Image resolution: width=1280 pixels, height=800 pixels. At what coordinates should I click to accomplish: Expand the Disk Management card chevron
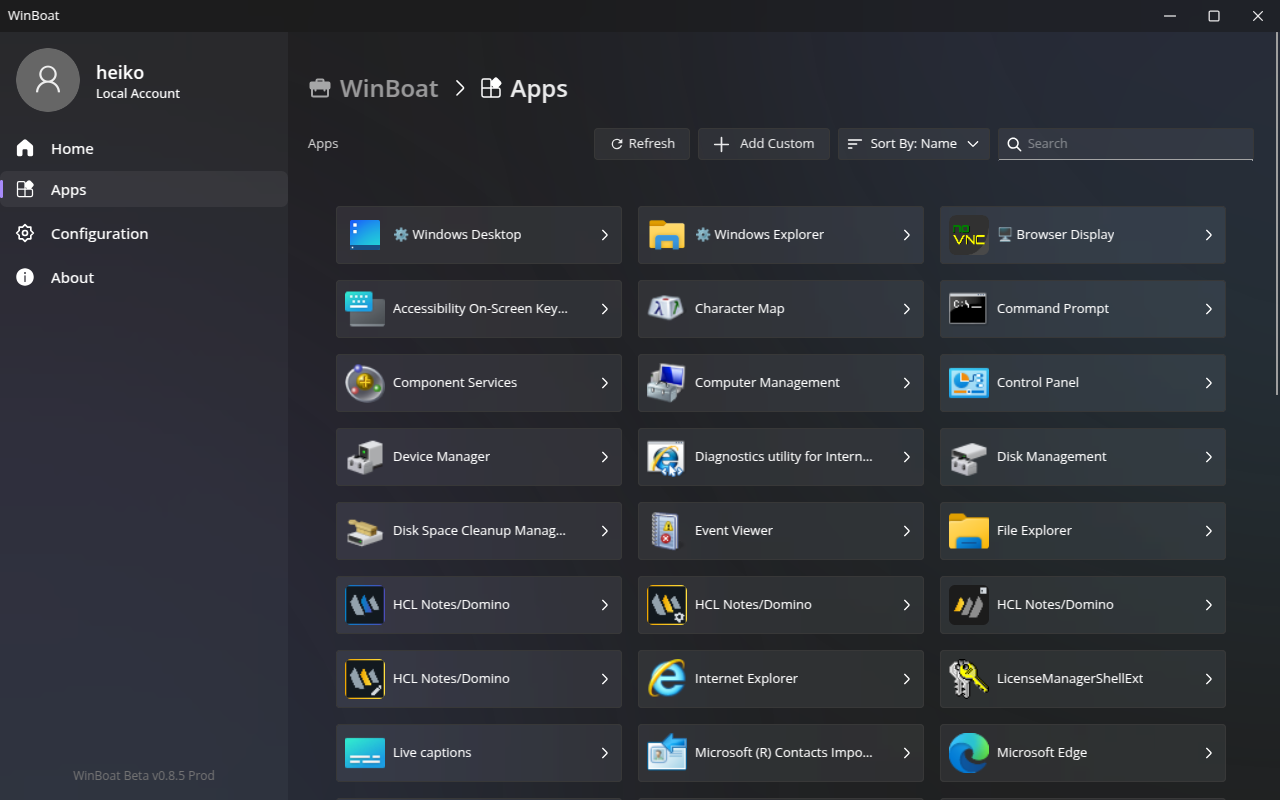(x=1209, y=457)
